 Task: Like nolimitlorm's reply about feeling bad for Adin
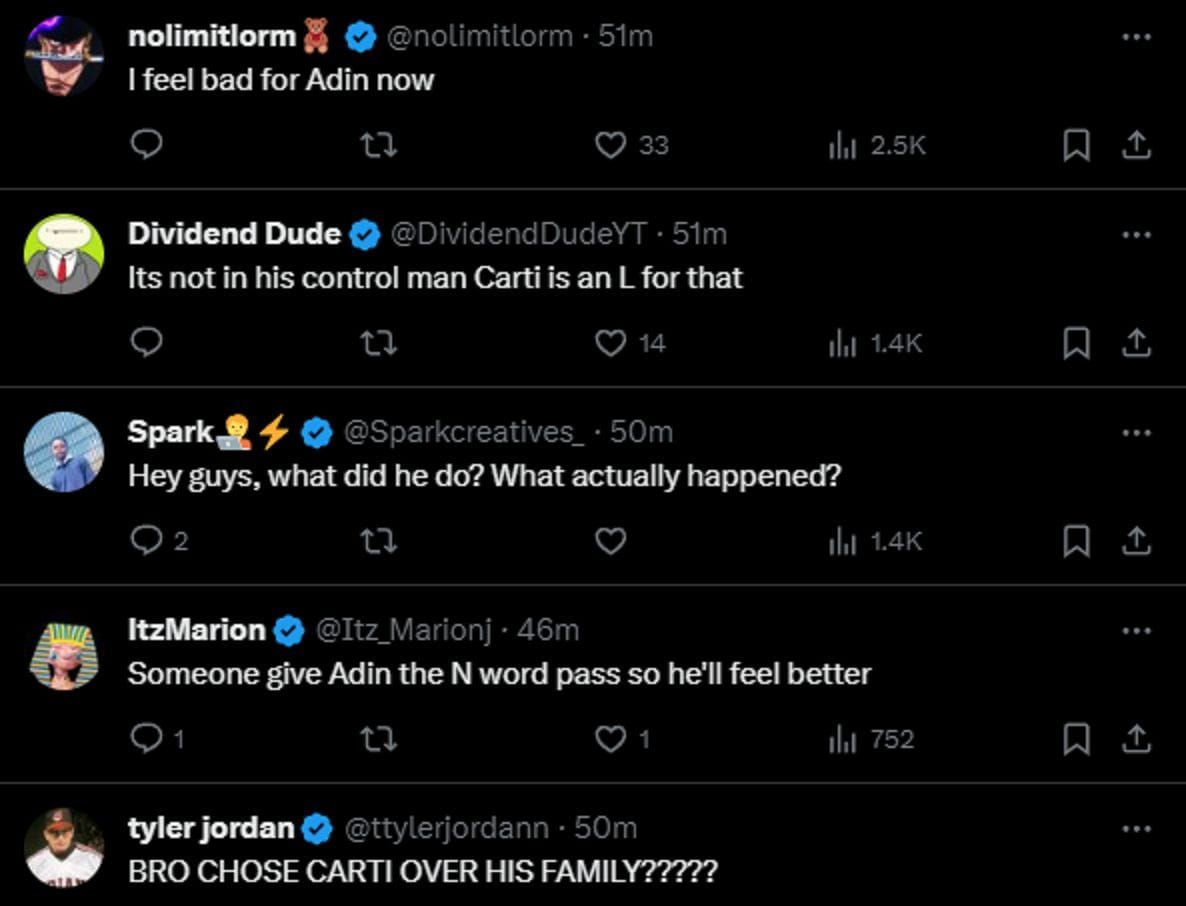tap(610, 145)
